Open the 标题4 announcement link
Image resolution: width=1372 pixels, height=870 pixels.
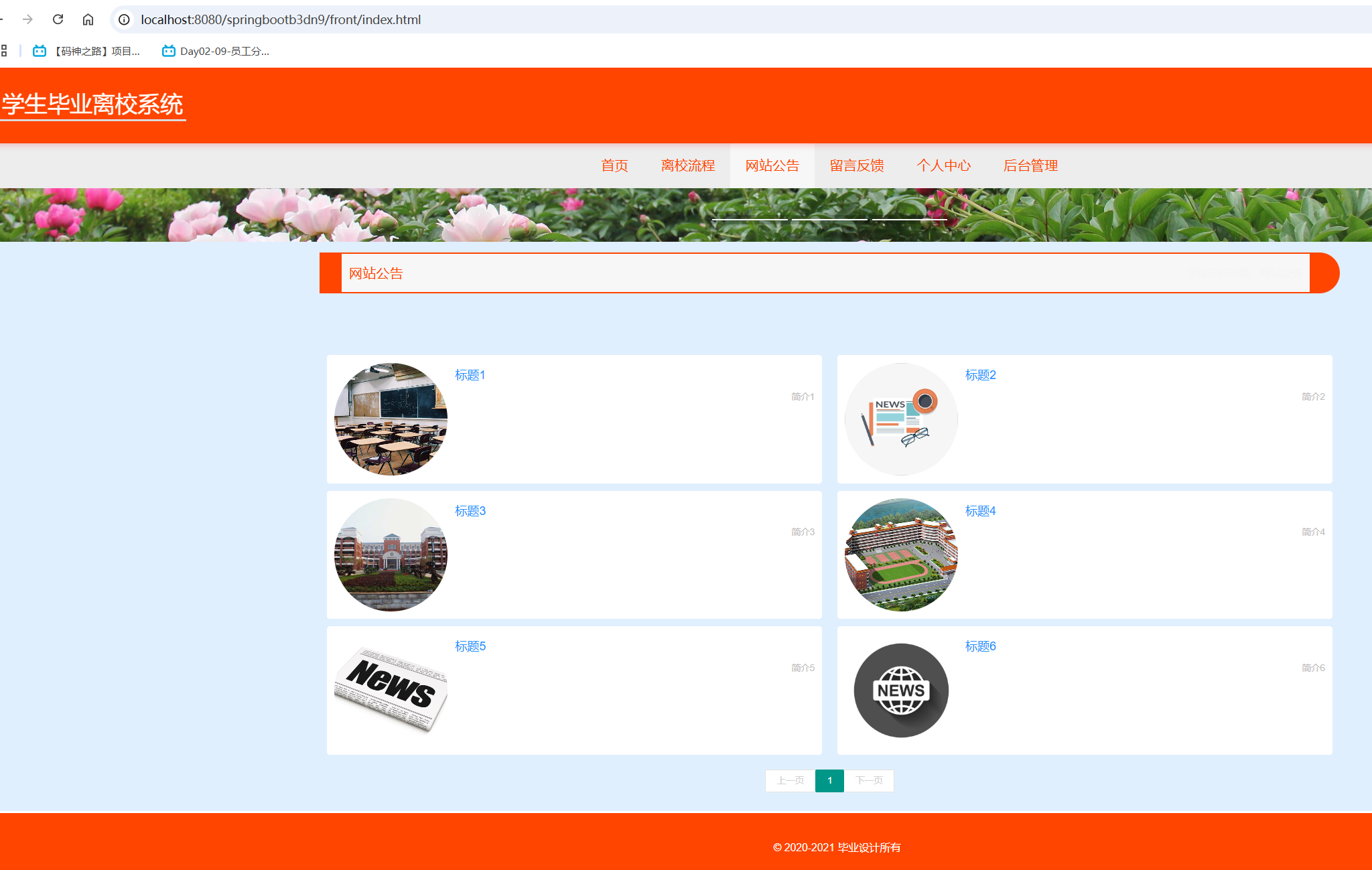click(980, 511)
